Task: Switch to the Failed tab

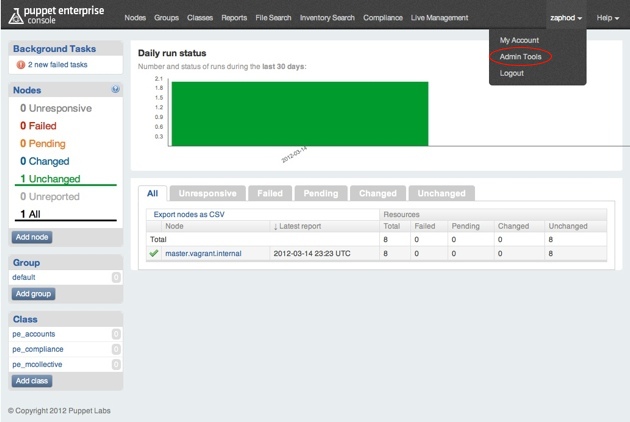Action: pyautogui.click(x=270, y=193)
